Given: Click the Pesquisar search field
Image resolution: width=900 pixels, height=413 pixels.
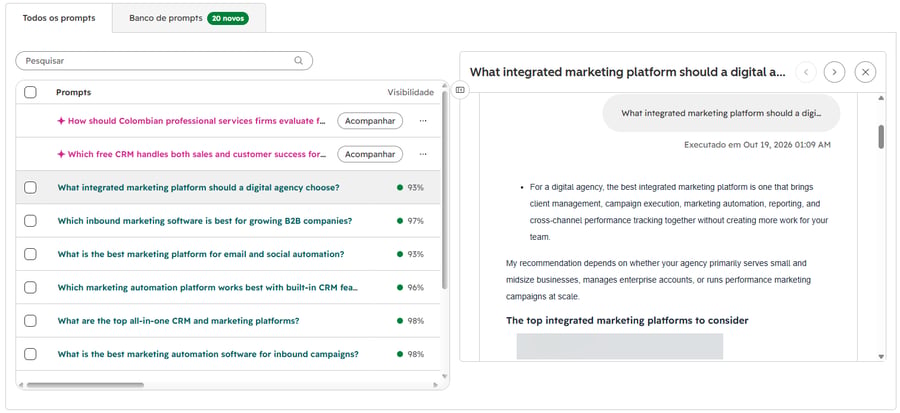Looking at the screenshot, I should [x=164, y=61].
